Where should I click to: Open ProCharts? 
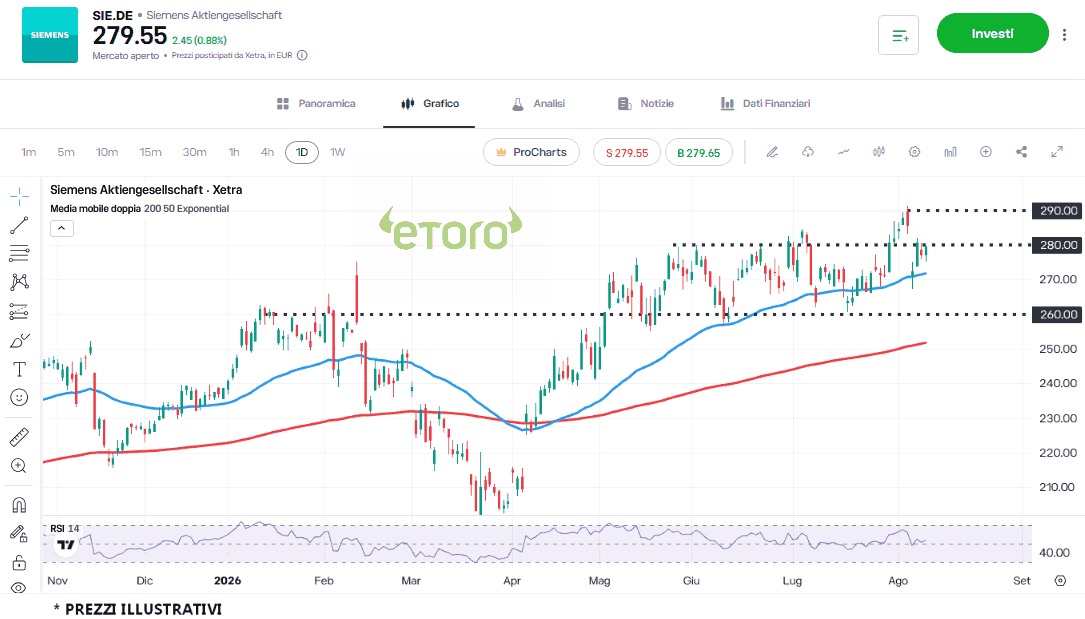[531, 152]
